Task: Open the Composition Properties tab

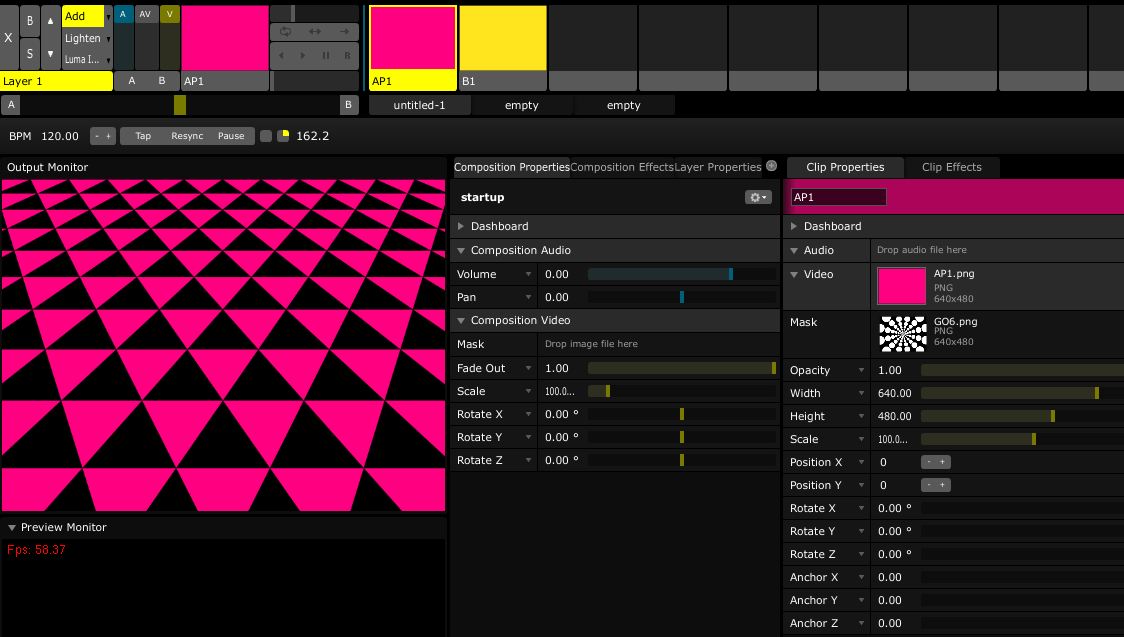Action: pyautogui.click(x=512, y=168)
